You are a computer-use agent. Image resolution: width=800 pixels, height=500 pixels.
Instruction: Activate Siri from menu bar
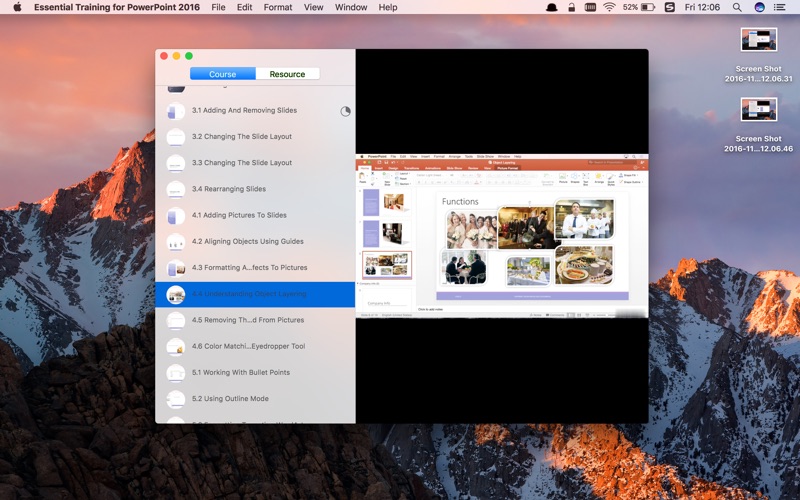pyautogui.click(x=759, y=7)
